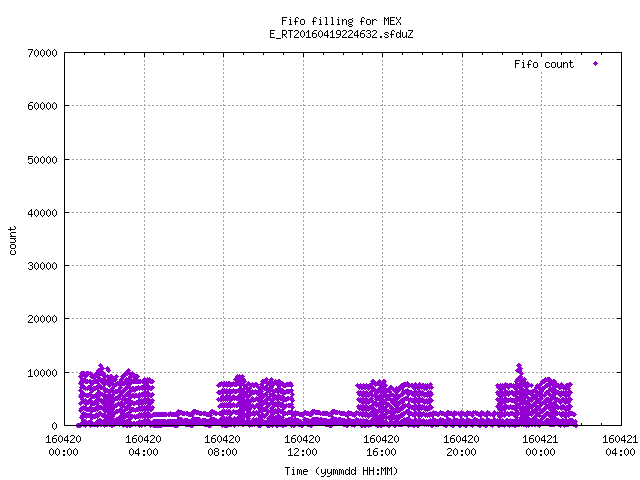Image resolution: width=640 pixels, height=480 pixels.
Task: Click the x-axis tick label 160420 16:00
Action: click(x=382, y=446)
